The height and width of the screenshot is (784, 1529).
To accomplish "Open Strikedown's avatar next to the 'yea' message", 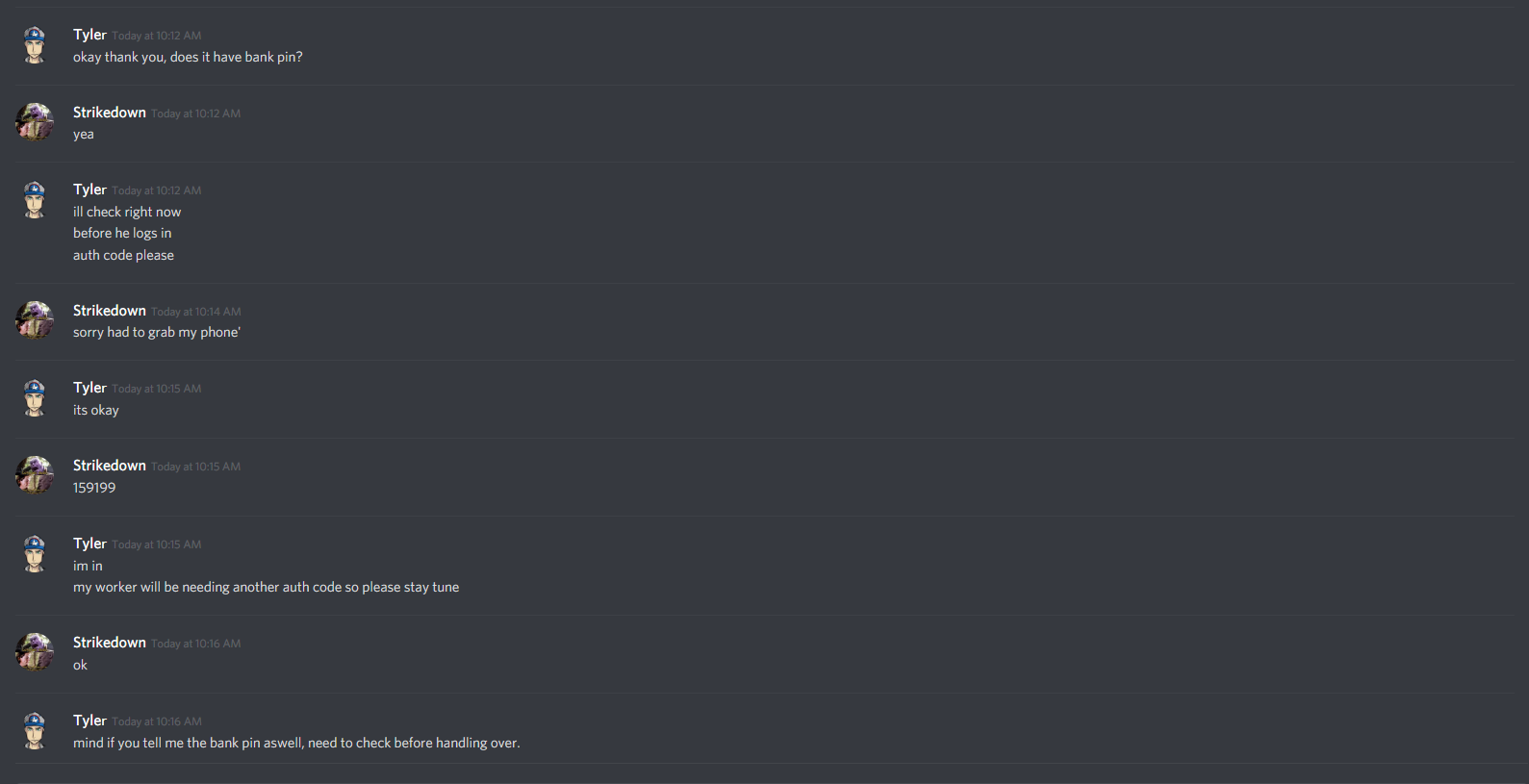I will coord(35,122).
